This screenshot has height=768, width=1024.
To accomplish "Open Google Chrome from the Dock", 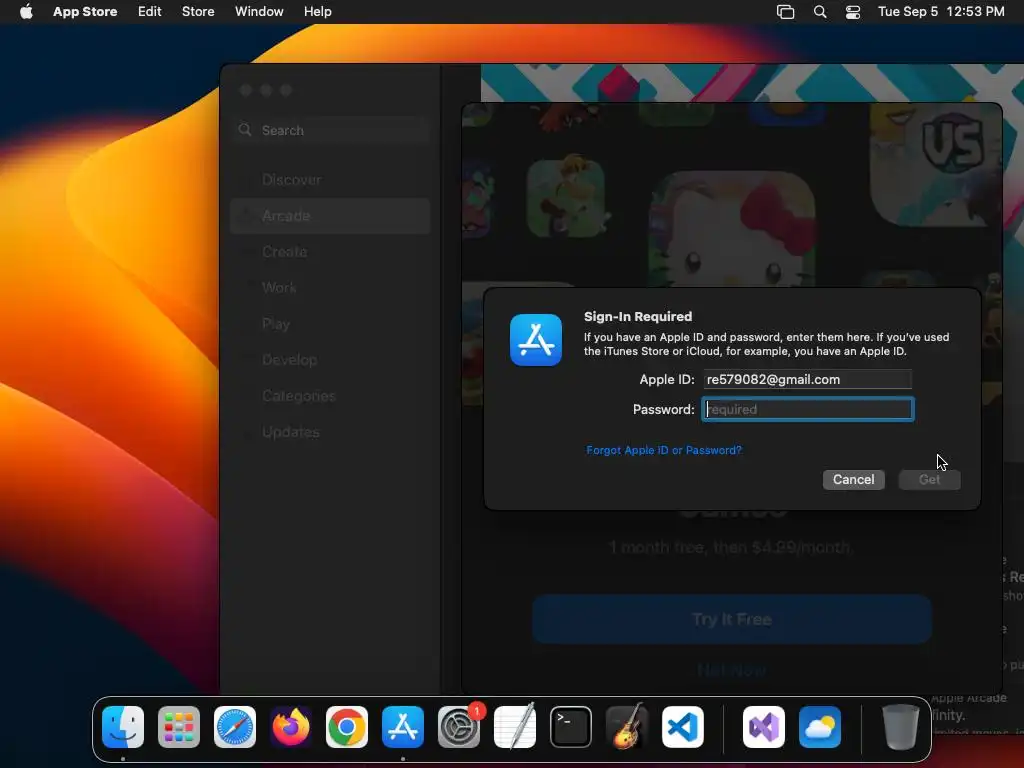I will pos(347,727).
